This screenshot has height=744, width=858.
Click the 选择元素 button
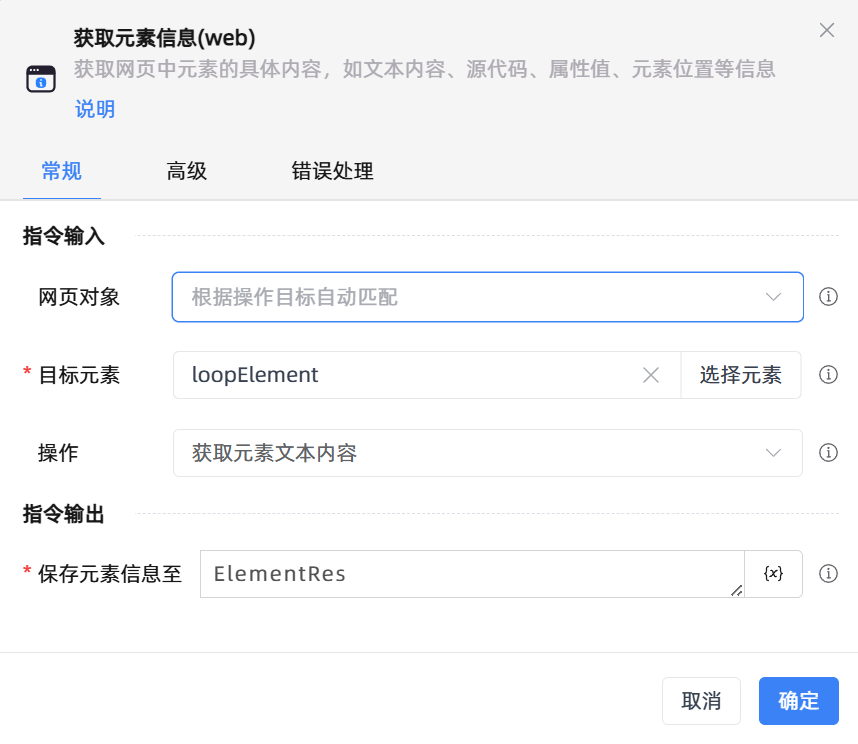point(741,375)
